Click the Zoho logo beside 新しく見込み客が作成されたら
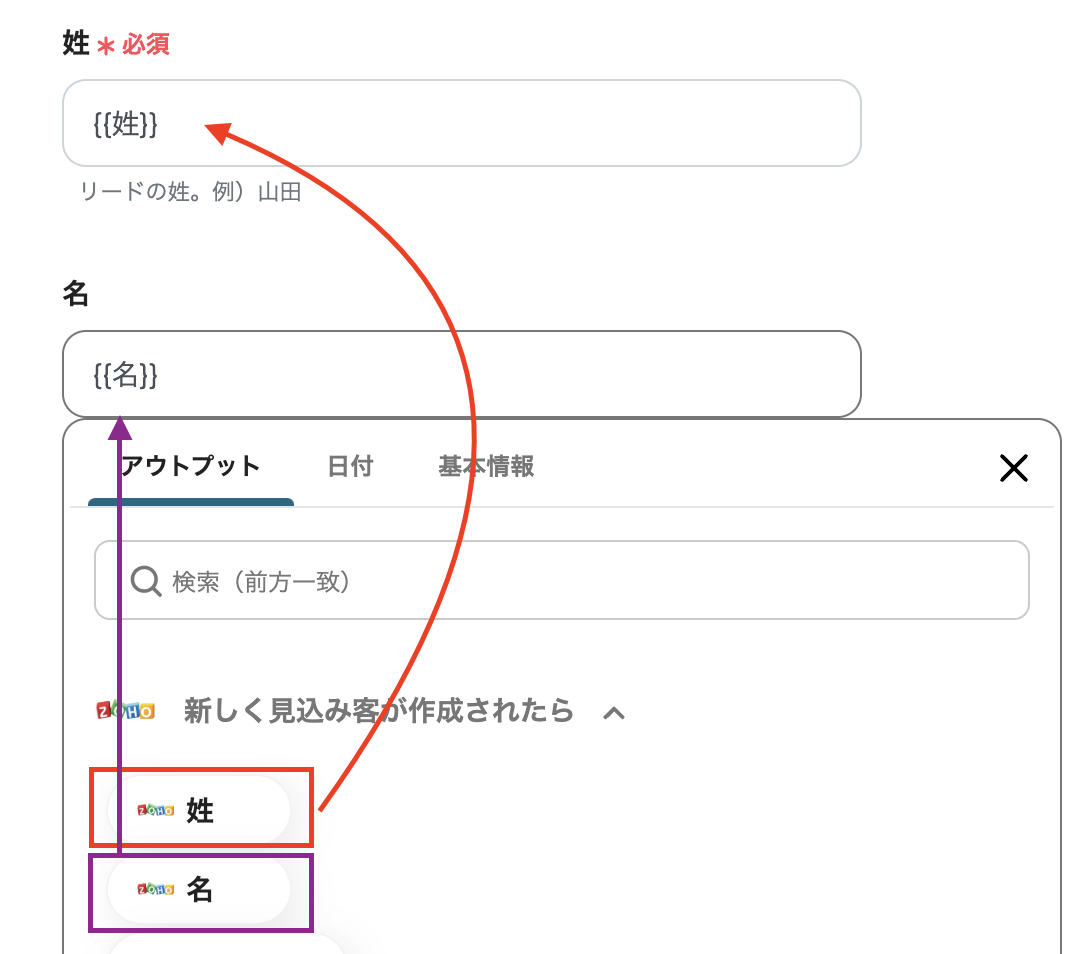 click(x=125, y=711)
